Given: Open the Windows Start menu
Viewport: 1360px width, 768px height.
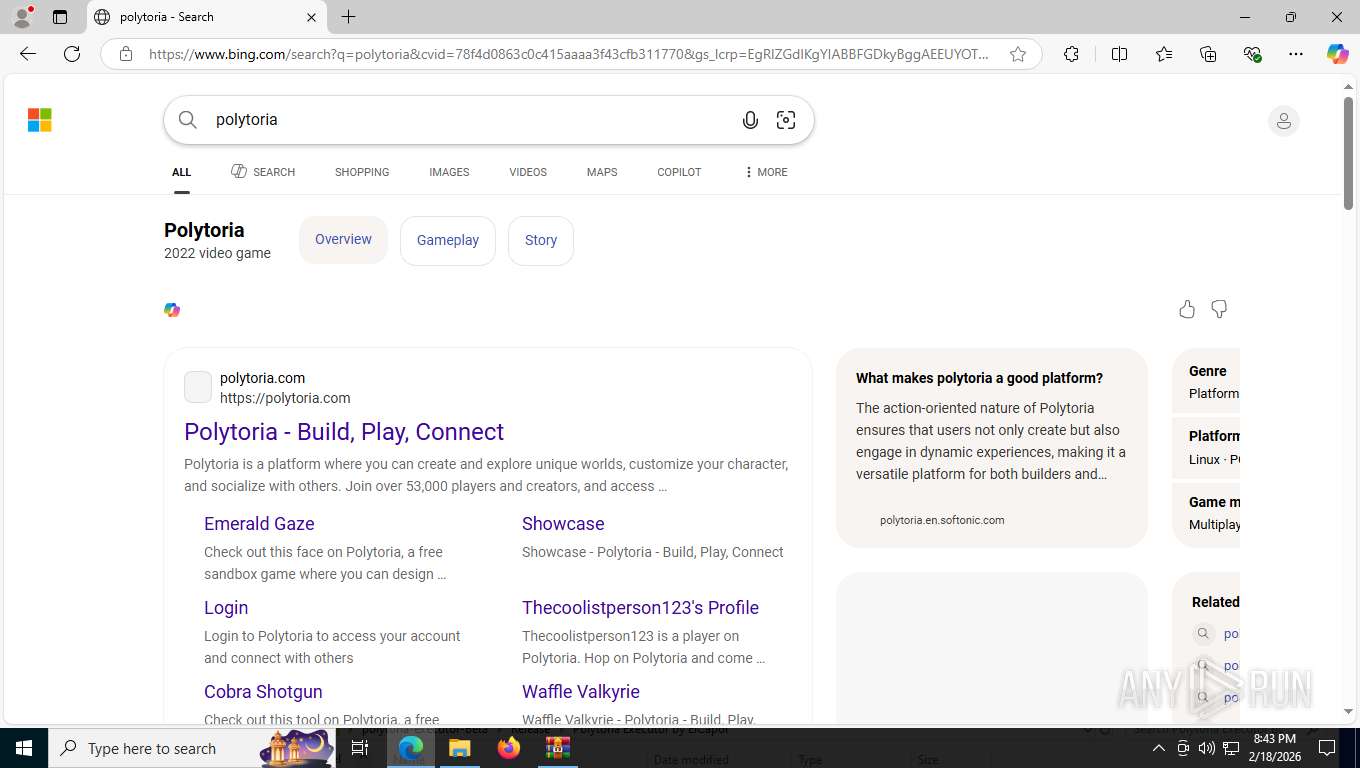Looking at the screenshot, I should (24, 748).
